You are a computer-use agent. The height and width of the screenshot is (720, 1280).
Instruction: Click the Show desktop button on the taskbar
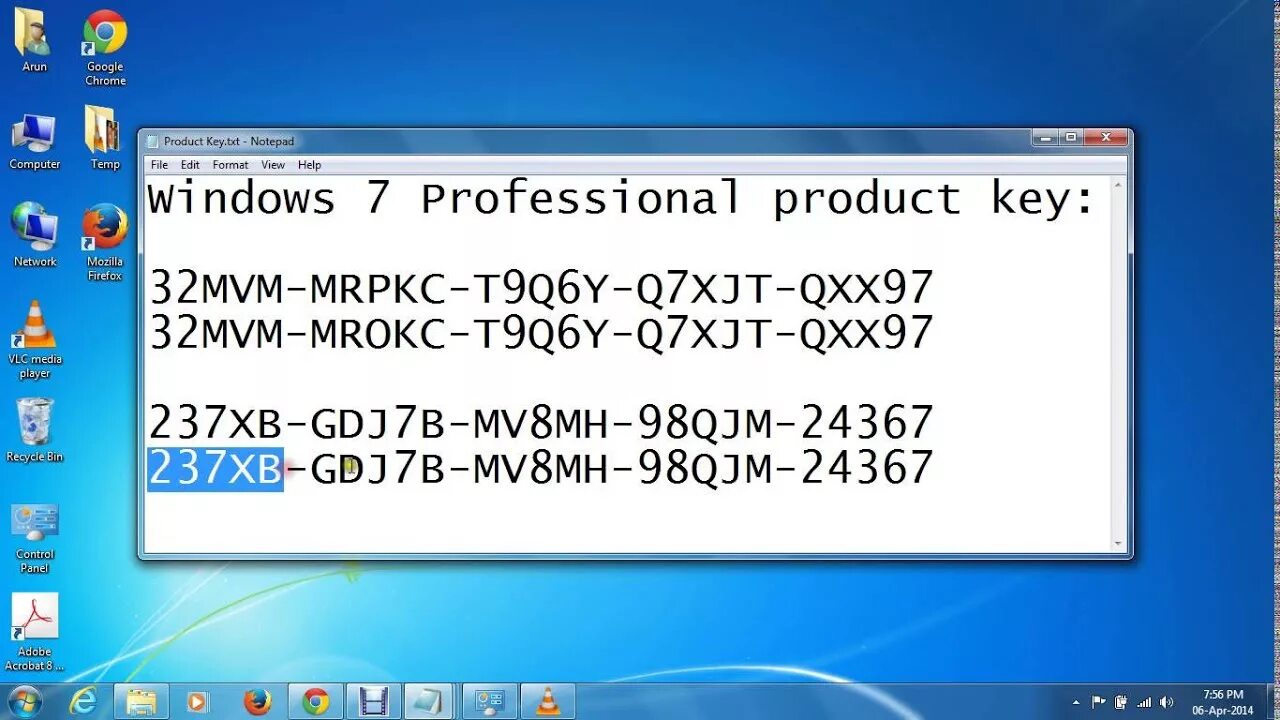pos(1272,702)
